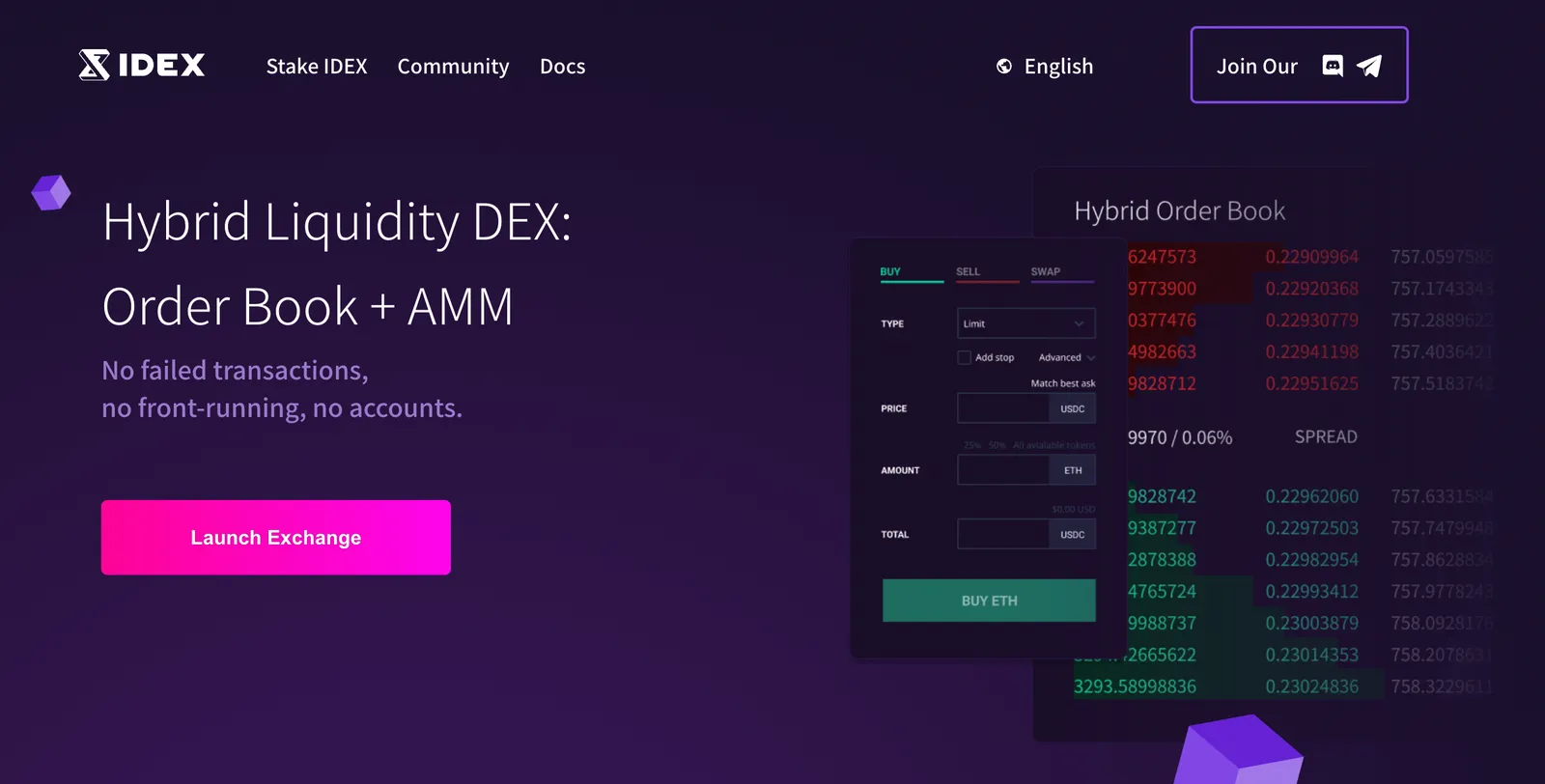Select ask price 0.22941198

tap(1311, 351)
